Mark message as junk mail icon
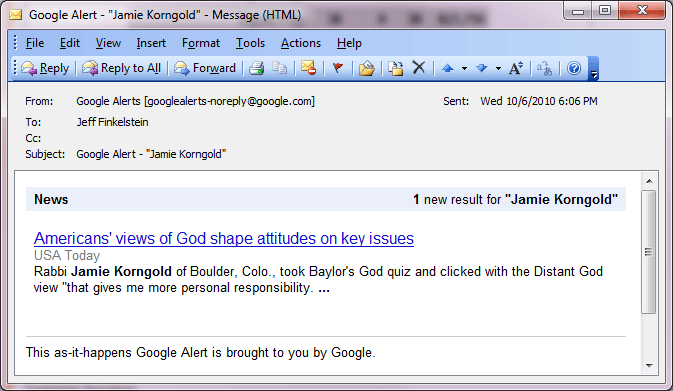 (309, 68)
